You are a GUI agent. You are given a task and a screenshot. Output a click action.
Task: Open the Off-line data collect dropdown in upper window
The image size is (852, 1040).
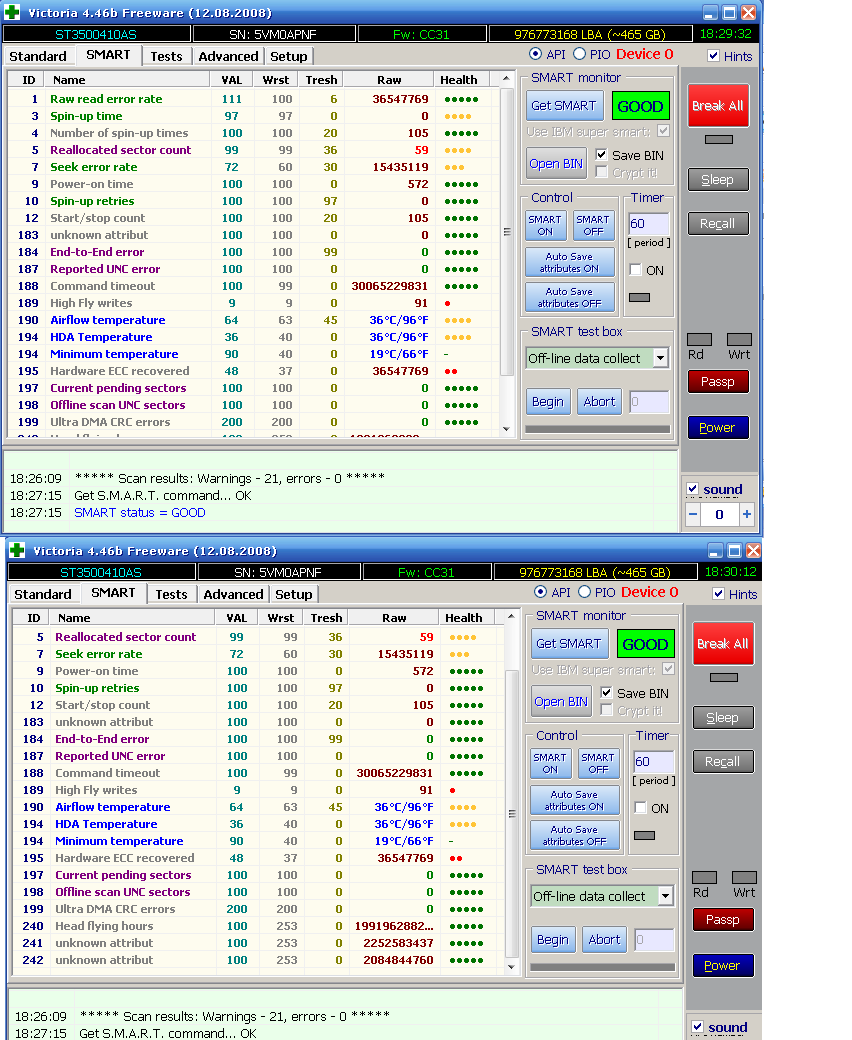coord(660,358)
